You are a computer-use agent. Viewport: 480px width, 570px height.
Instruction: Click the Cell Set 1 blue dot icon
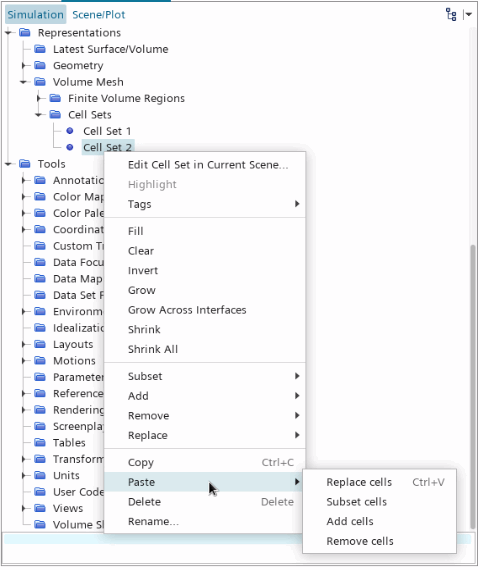tap(70, 131)
